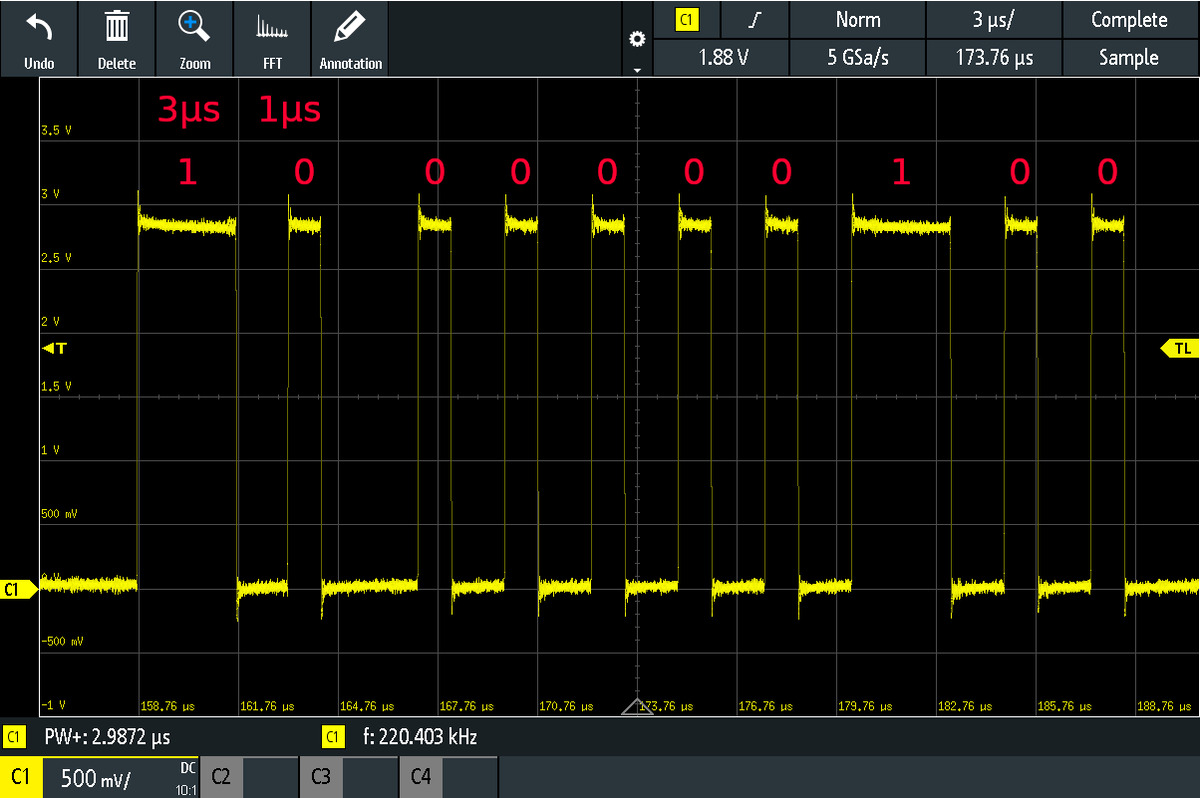Screen dimensions: 1200x798
Task: Click the rising edge trigger slope icon
Action: [755, 19]
